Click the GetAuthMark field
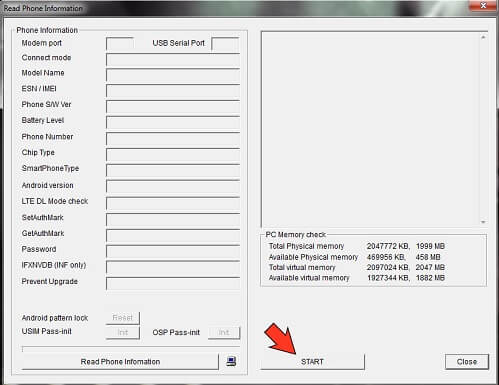 [173, 235]
